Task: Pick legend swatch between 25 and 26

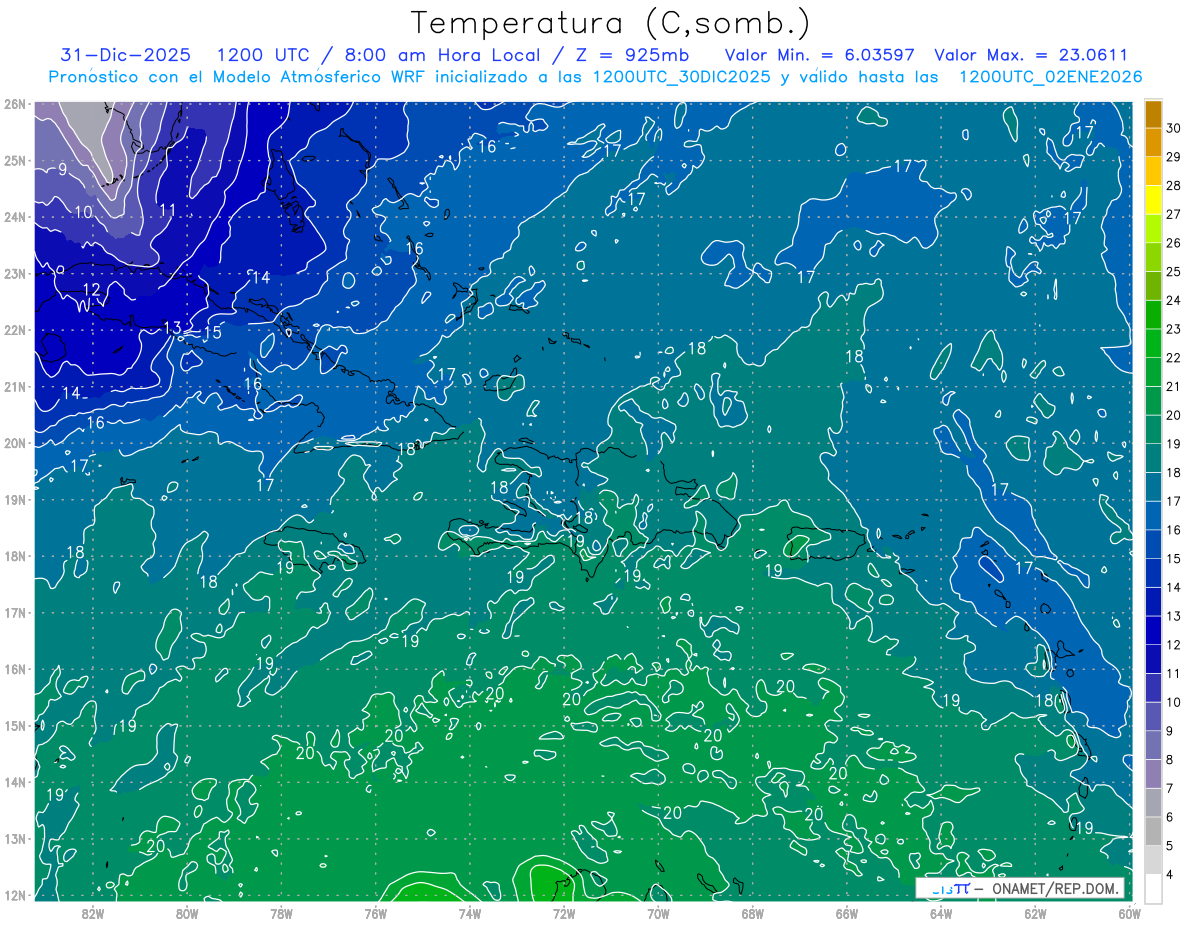Action: click(x=1153, y=257)
